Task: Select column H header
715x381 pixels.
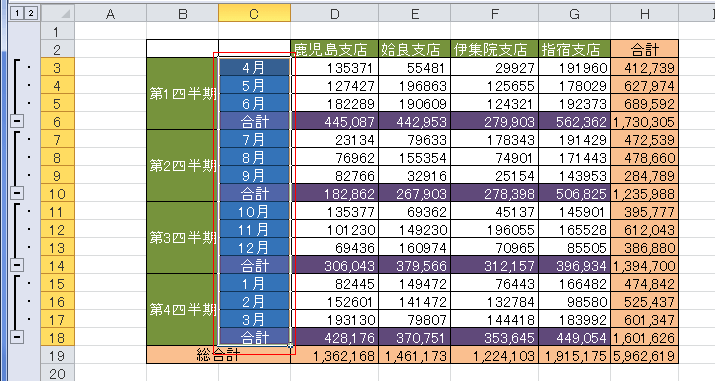Action: 644,13
